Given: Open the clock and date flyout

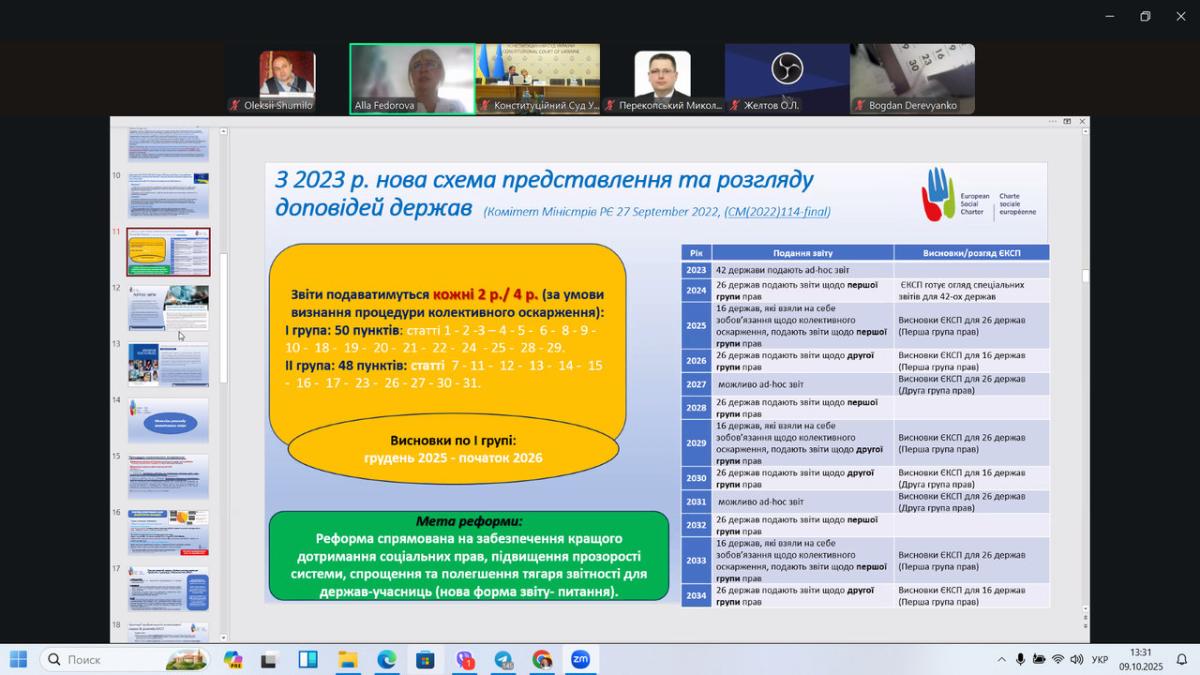Looking at the screenshot, I should tap(1140, 659).
